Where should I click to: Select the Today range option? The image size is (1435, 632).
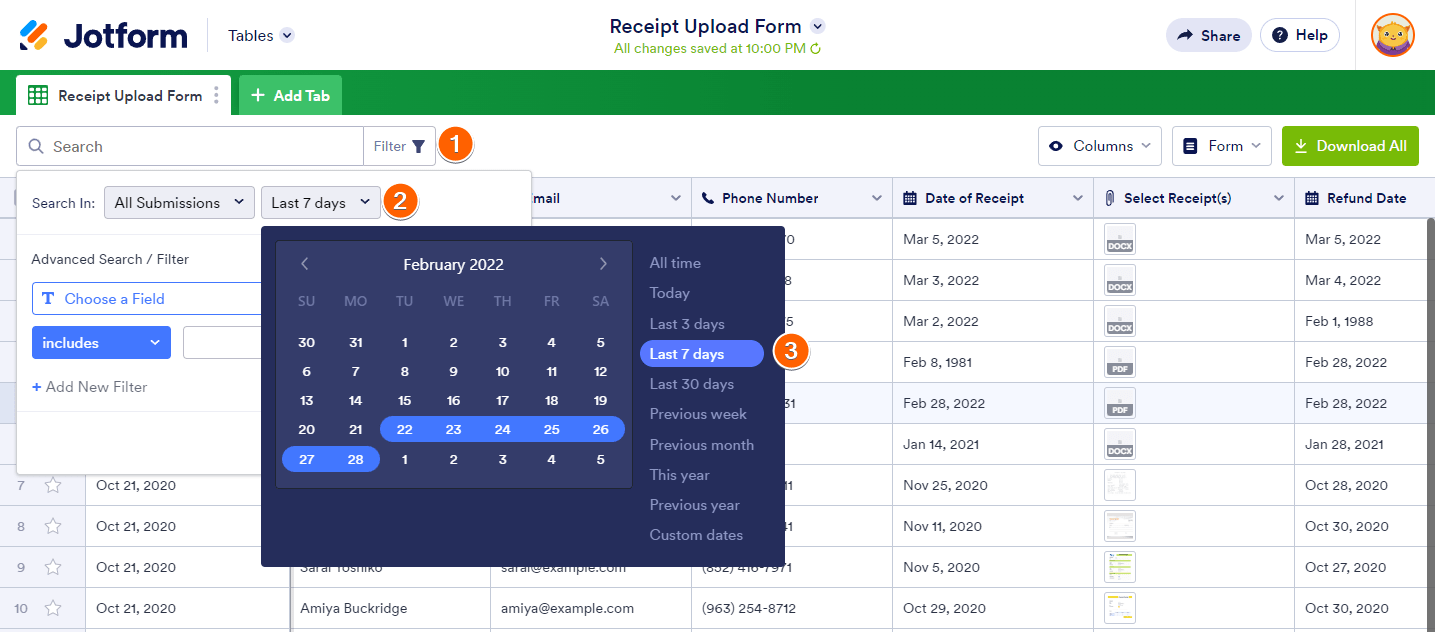click(x=670, y=293)
